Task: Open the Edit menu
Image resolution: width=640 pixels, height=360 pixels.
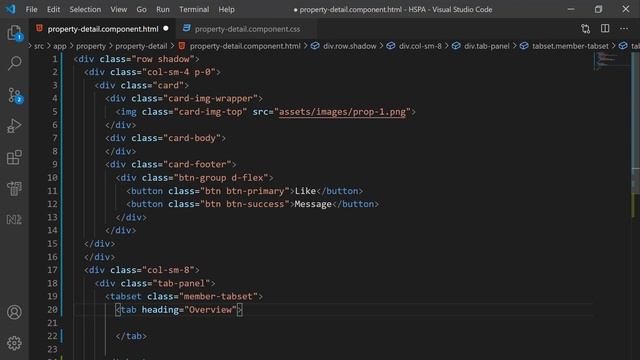Action: click(x=53, y=9)
